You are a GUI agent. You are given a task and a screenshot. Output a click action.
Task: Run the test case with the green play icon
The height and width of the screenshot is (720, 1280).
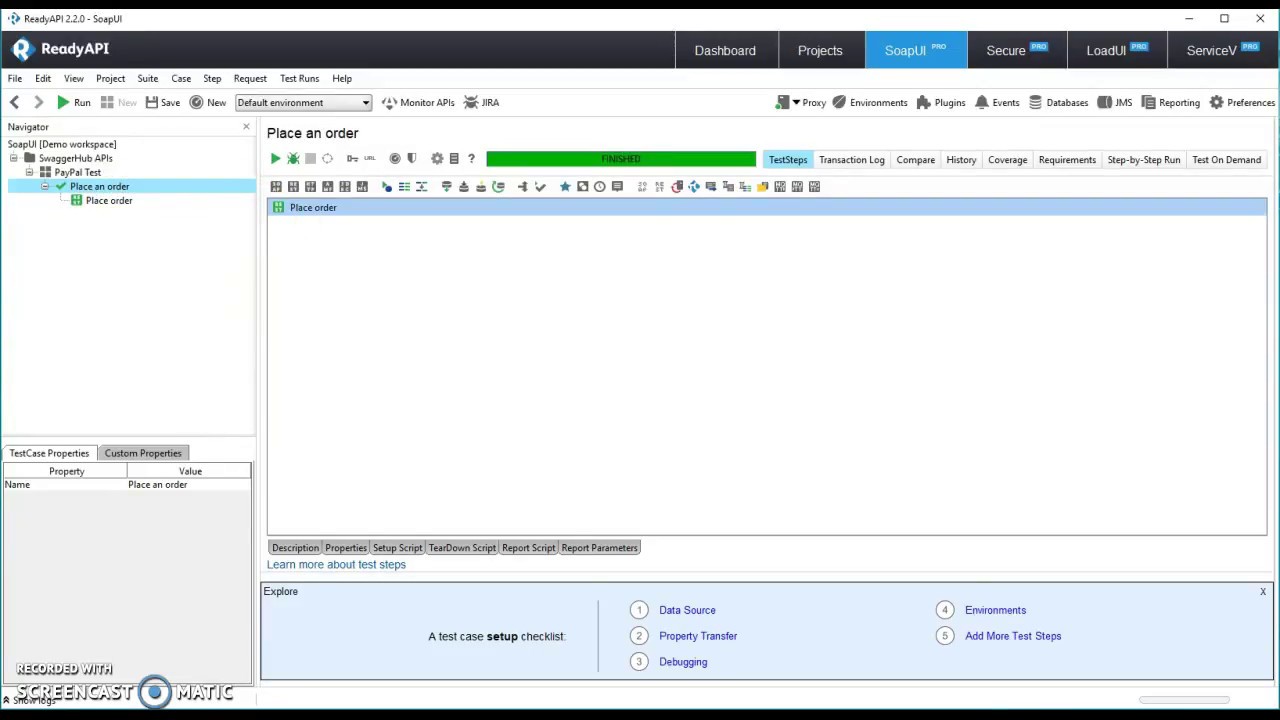tap(275, 159)
